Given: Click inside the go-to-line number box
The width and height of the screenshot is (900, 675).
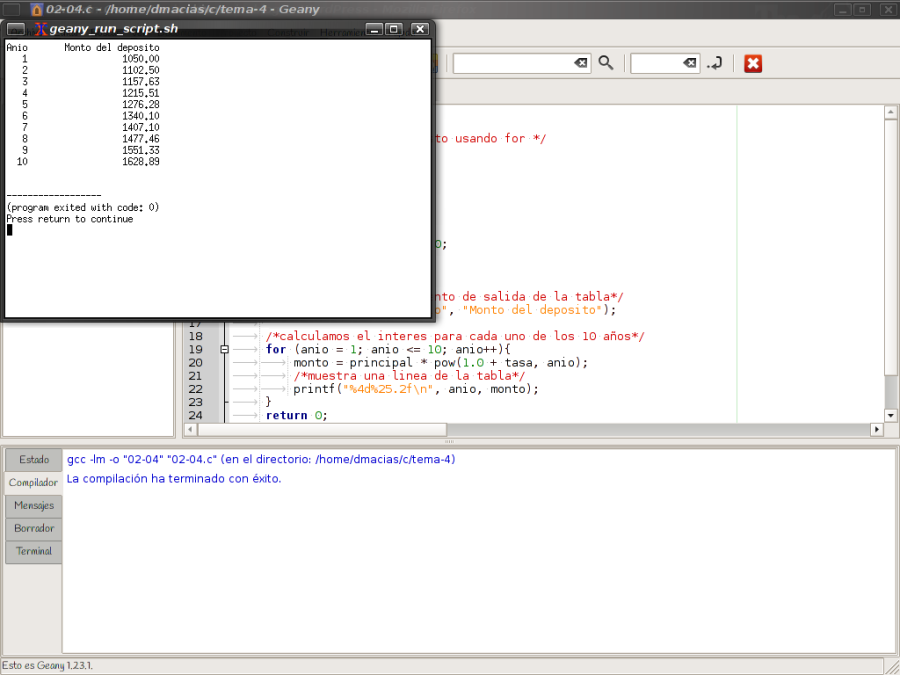Looking at the screenshot, I should (655, 63).
